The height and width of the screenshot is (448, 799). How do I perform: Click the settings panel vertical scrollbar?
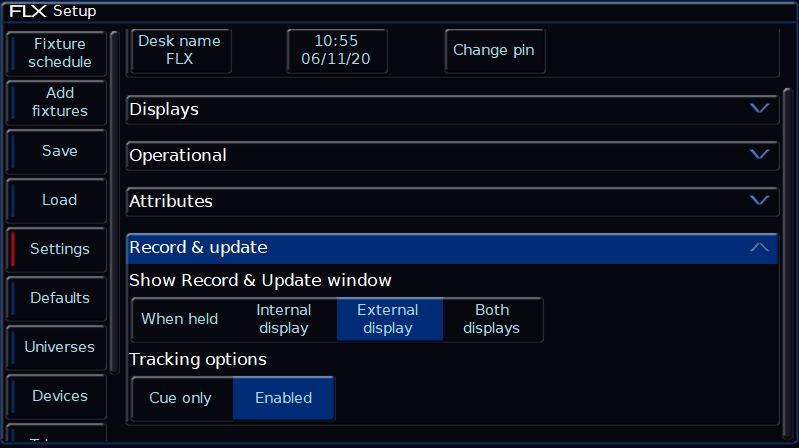click(x=787, y=263)
